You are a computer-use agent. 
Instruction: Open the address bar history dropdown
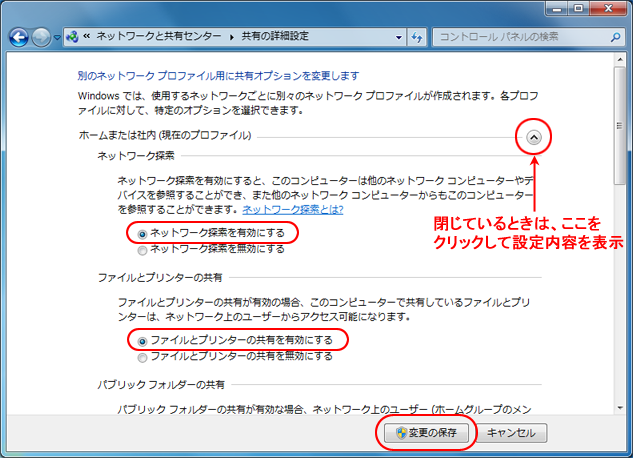point(399,38)
